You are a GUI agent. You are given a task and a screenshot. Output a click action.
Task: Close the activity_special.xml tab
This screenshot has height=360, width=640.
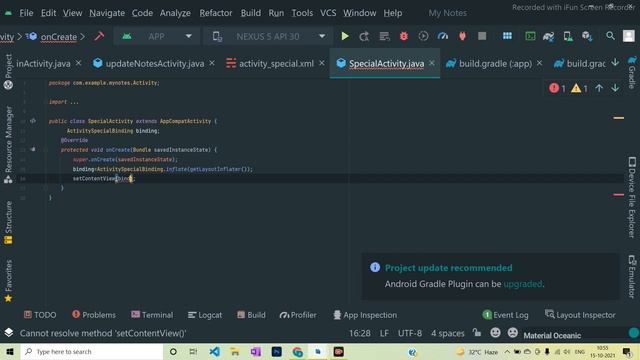point(322,63)
